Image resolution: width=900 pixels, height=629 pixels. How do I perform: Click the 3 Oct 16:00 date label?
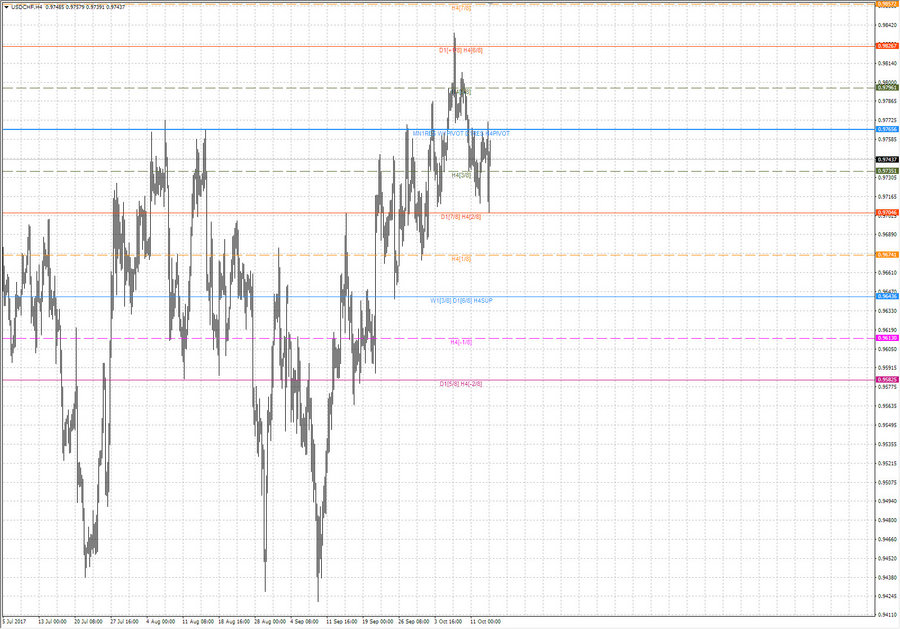pos(448,622)
